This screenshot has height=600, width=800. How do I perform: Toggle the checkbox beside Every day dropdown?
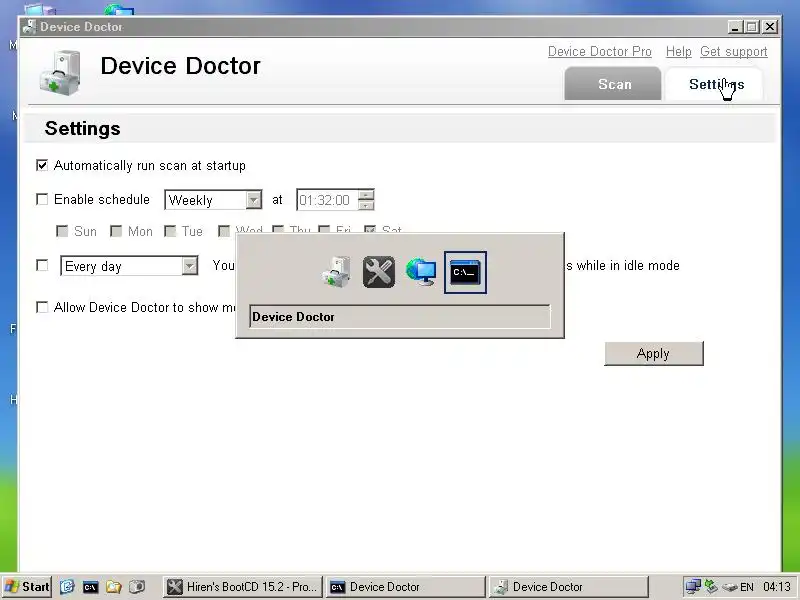42,265
